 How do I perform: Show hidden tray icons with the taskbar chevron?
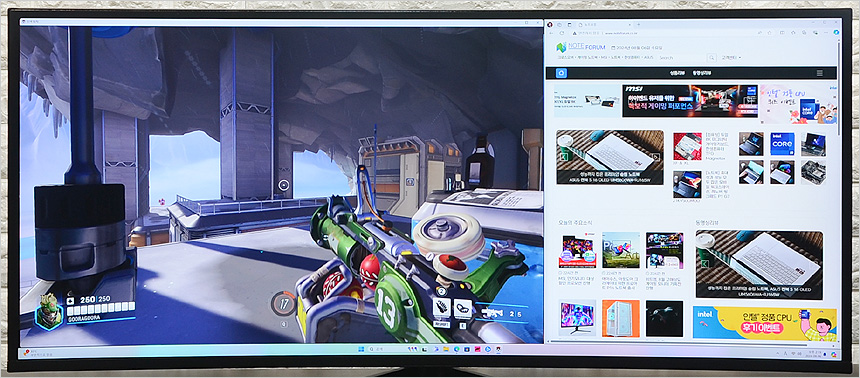pos(779,353)
